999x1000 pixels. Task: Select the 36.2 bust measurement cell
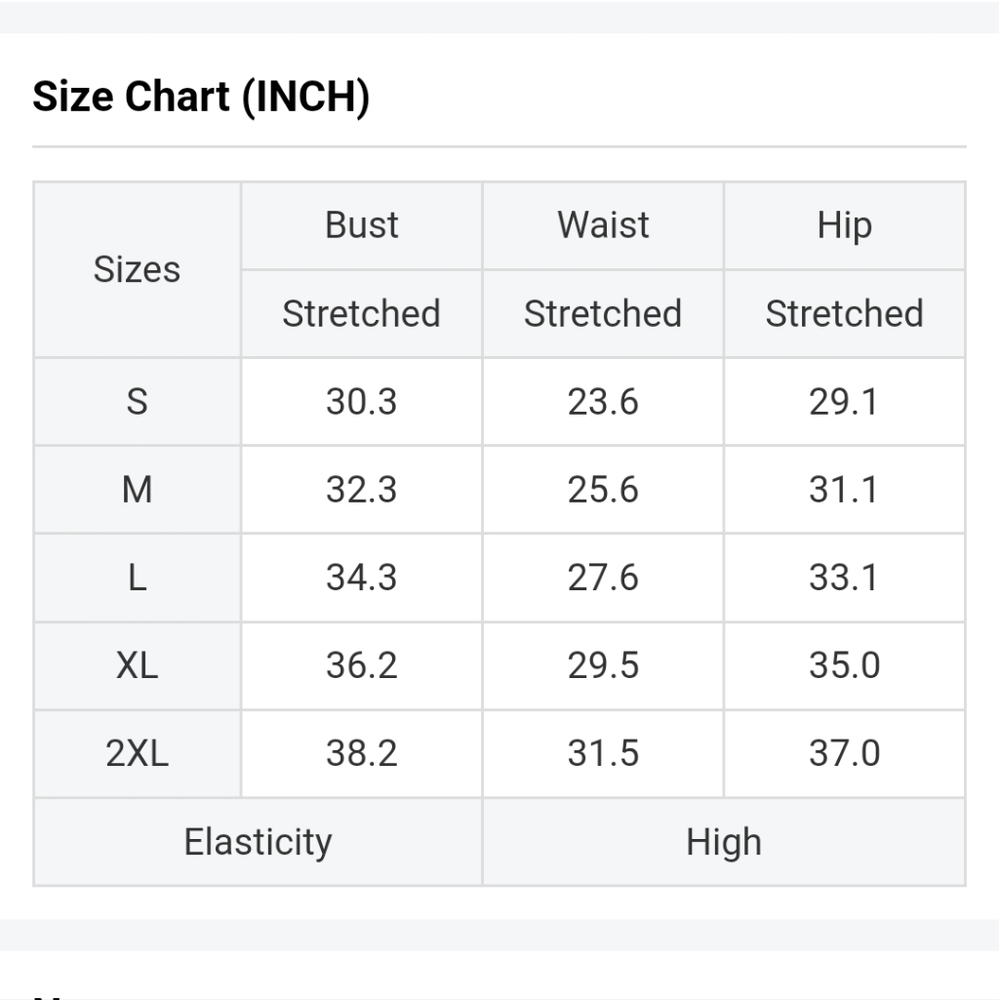pyautogui.click(x=361, y=665)
